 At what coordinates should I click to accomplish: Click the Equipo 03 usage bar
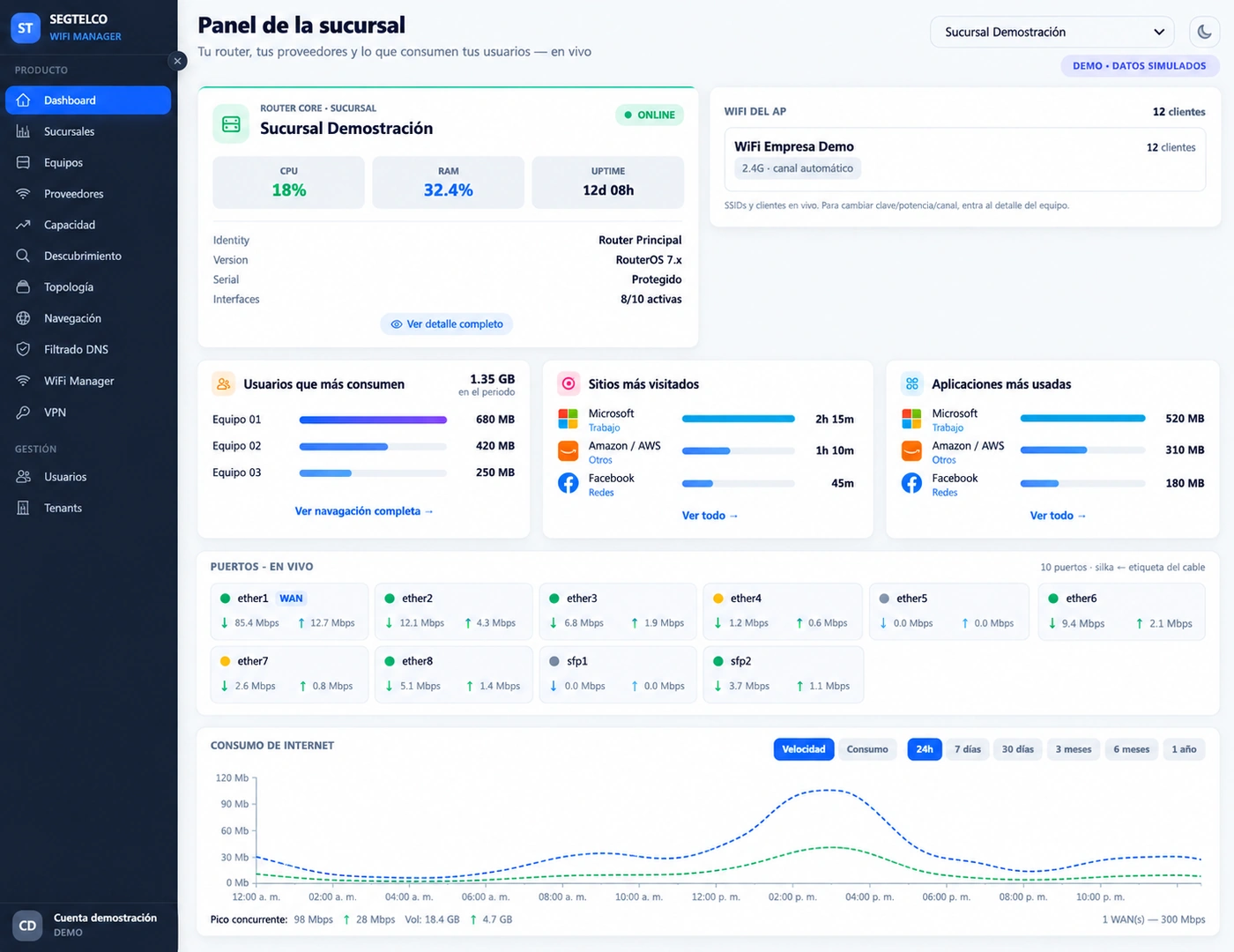[x=373, y=472]
